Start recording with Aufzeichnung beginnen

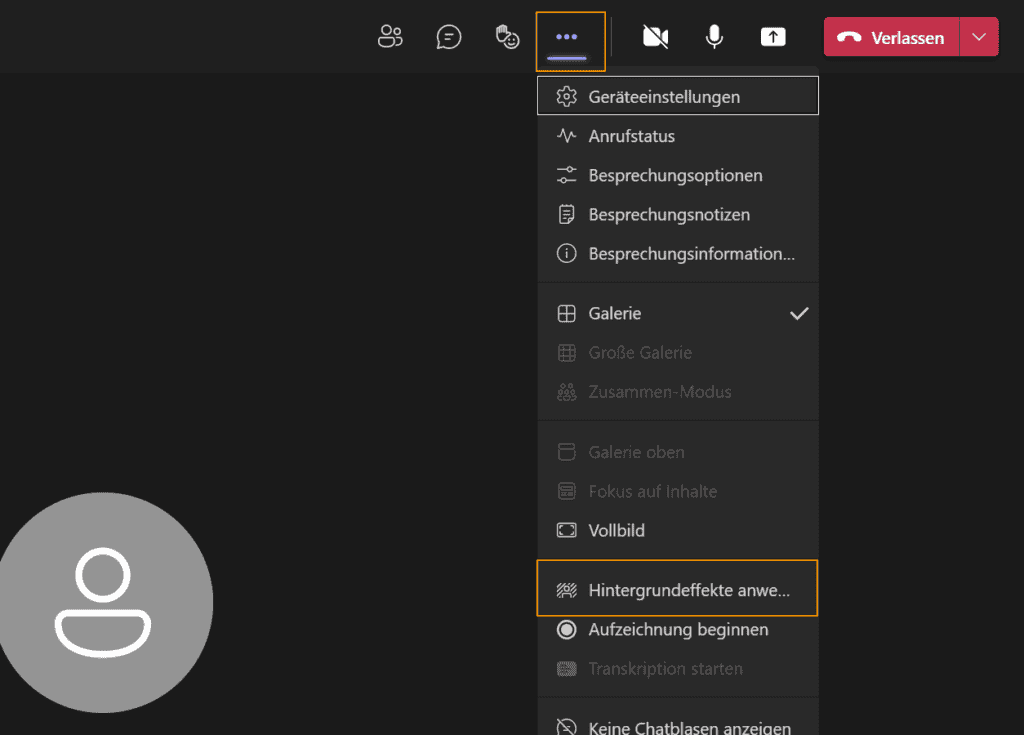coord(678,630)
